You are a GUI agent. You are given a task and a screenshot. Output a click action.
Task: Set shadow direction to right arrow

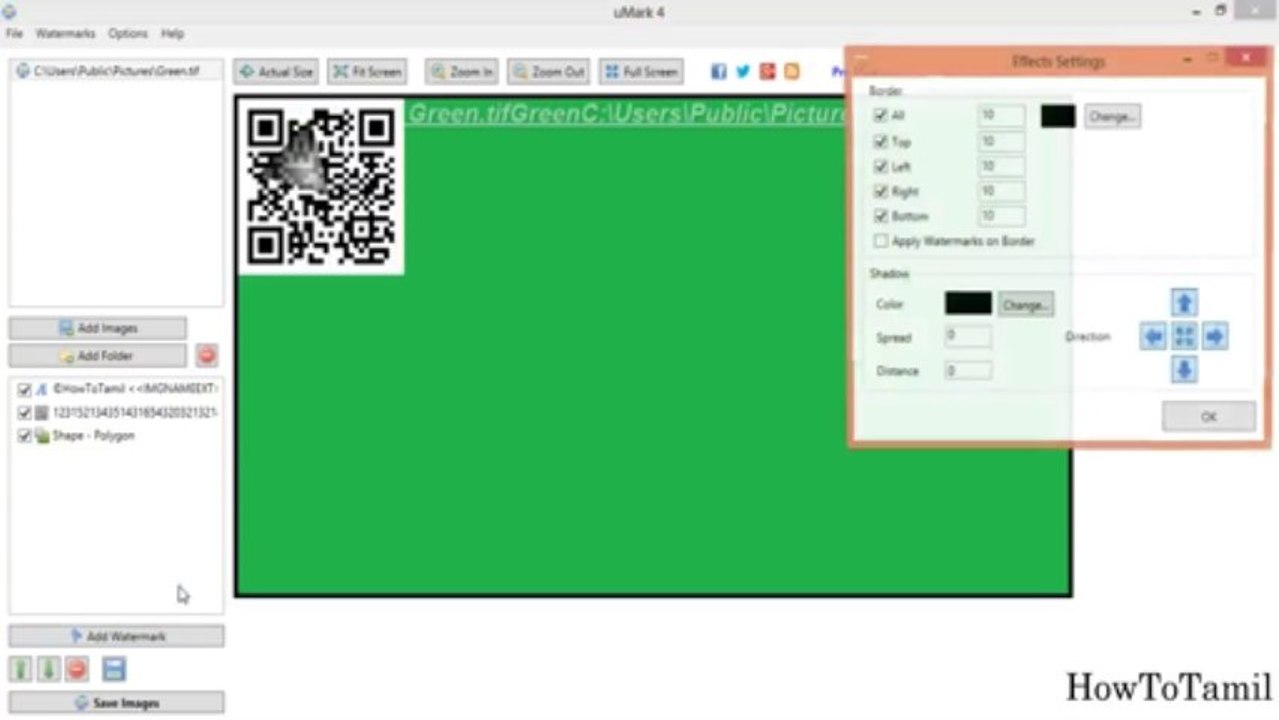(x=1215, y=337)
